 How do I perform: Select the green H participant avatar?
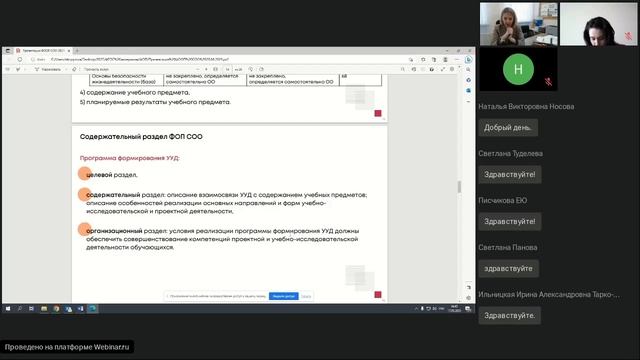click(x=518, y=69)
